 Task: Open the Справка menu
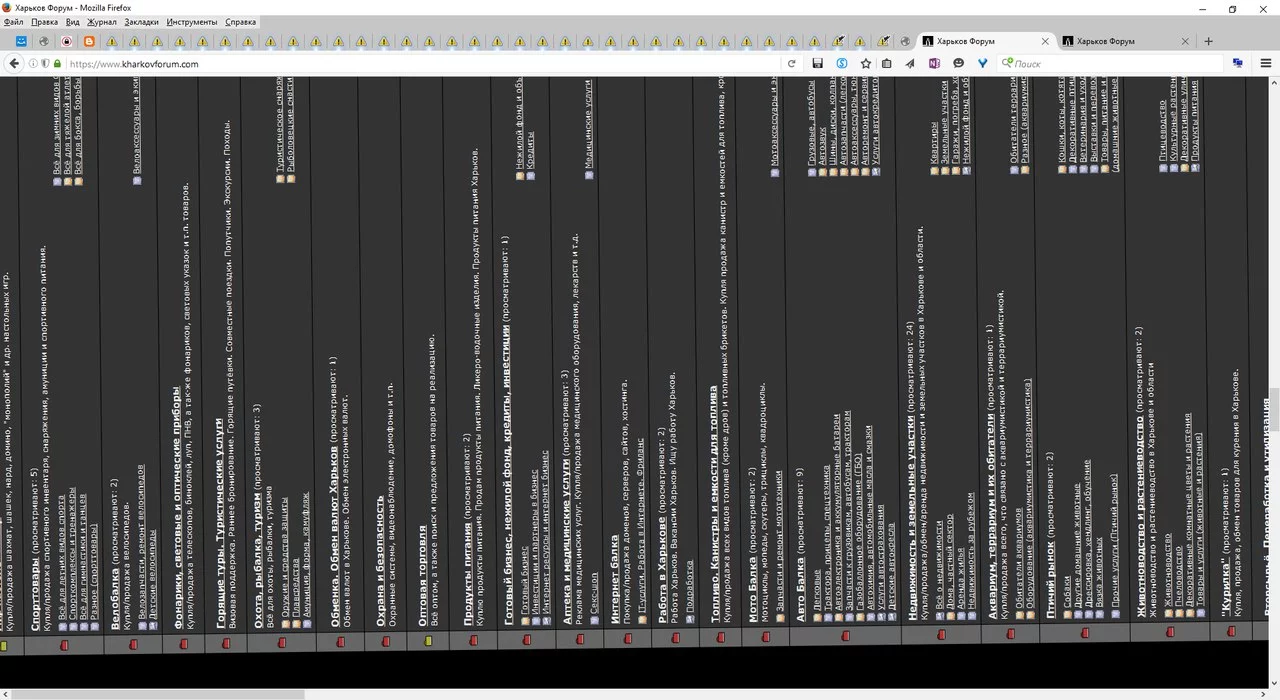pos(241,22)
